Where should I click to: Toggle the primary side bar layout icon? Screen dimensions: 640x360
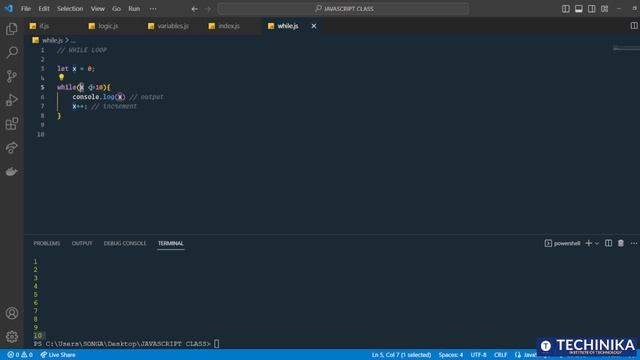566,9
